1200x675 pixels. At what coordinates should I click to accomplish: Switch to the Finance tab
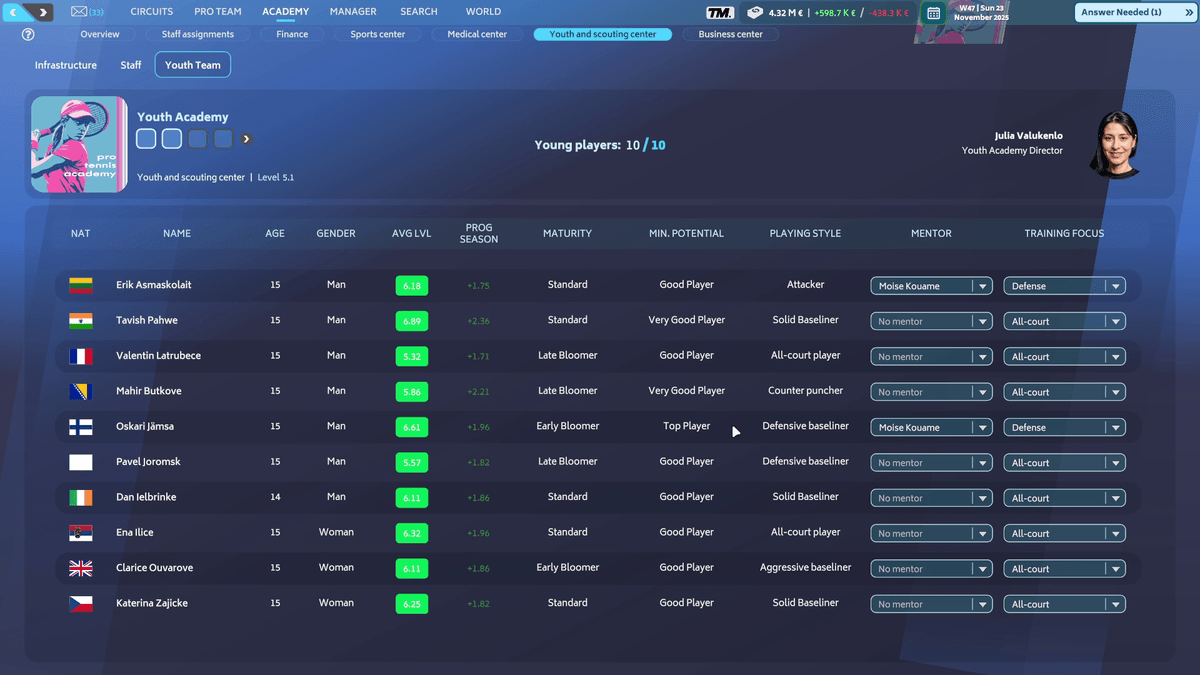coord(292,34)
